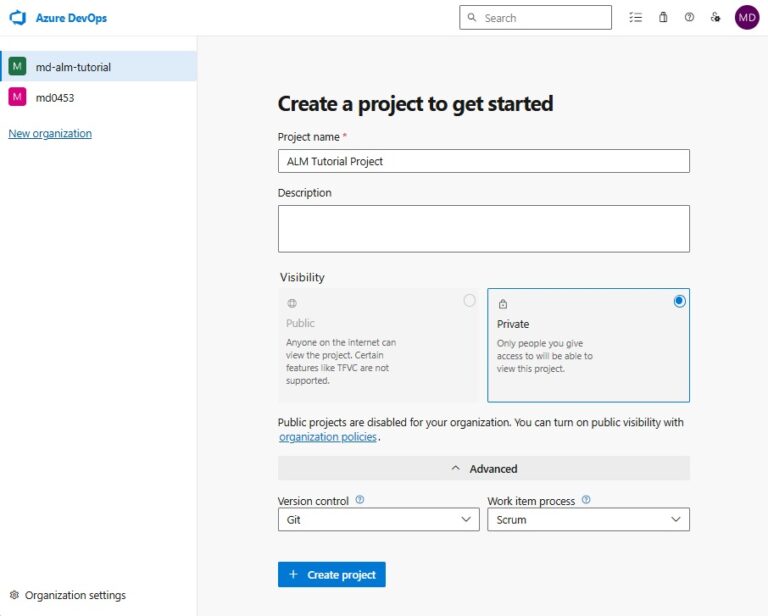Open the organization policies link
This screenshot has width=768, height=616.
[x=328, y=437]
